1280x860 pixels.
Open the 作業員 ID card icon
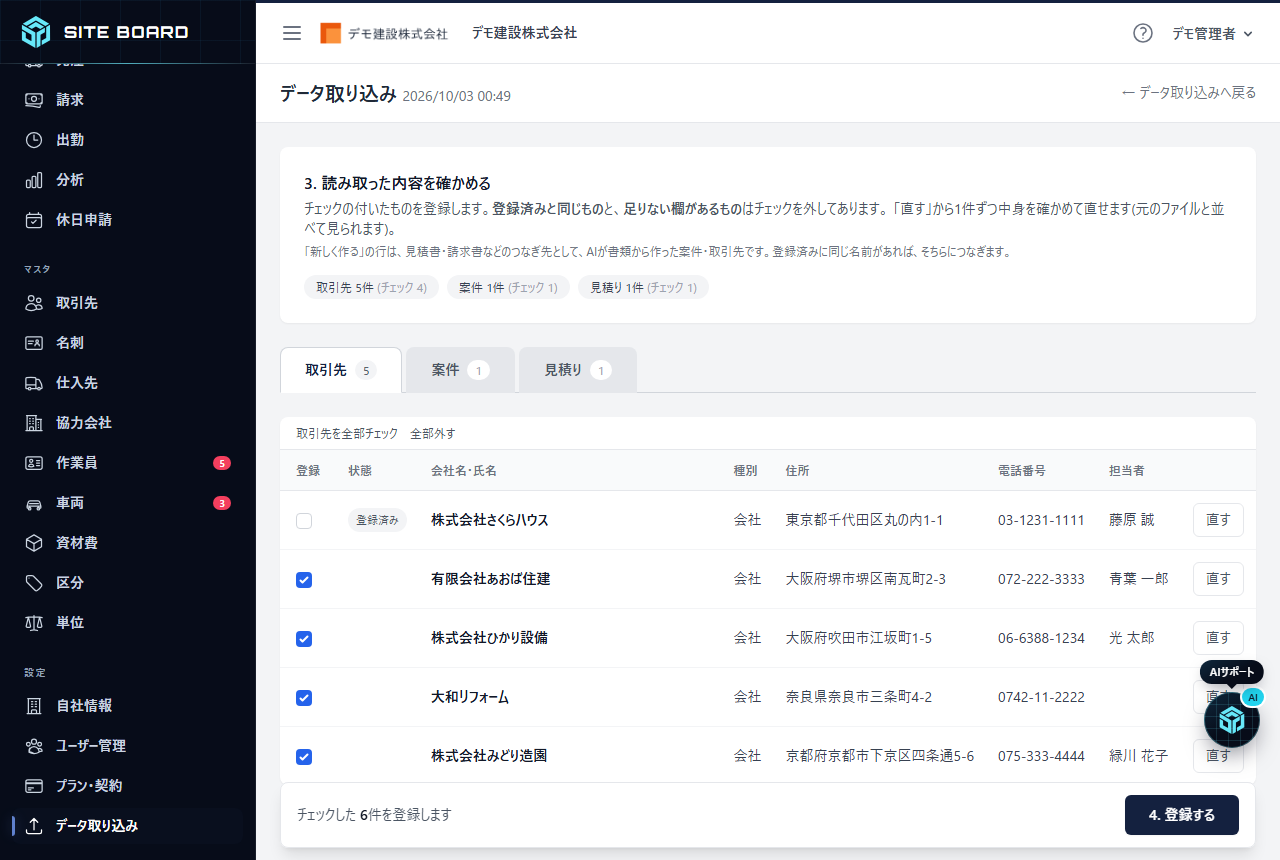point(34,463)
